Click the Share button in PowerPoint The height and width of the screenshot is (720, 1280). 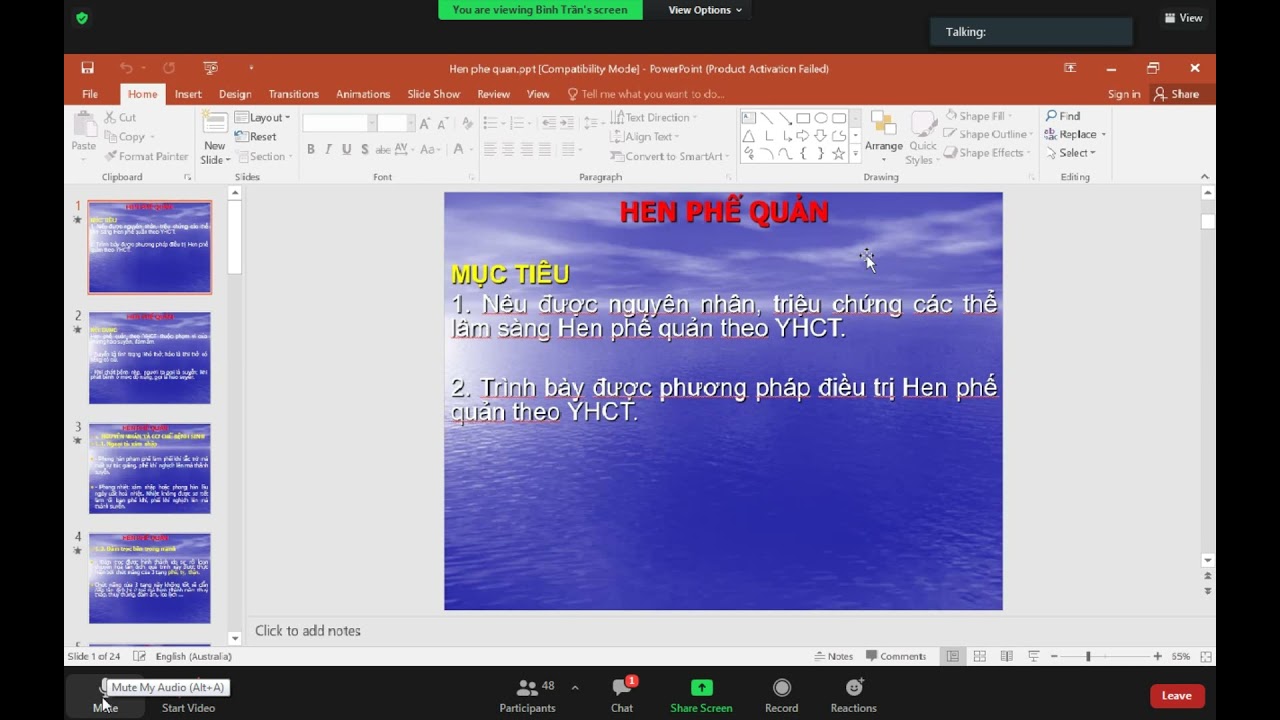coord(1177,94)
